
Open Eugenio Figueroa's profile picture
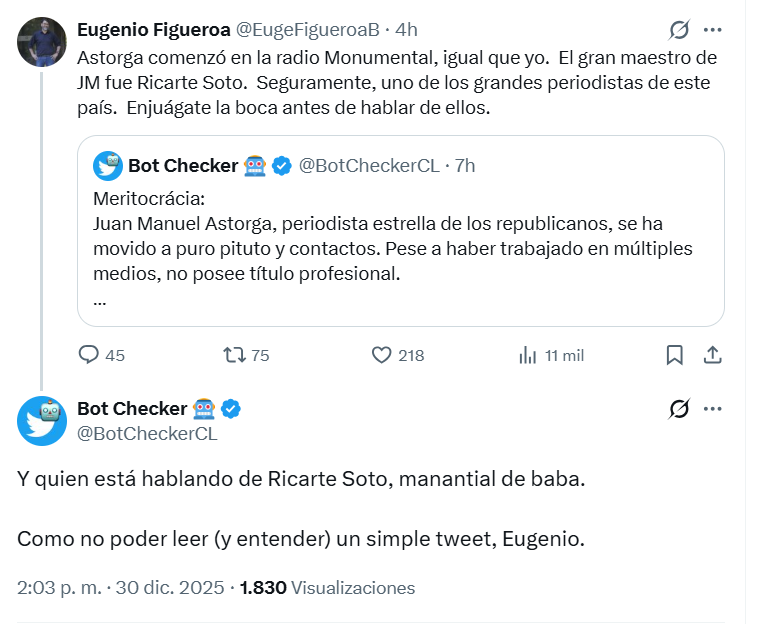[42, 43]
